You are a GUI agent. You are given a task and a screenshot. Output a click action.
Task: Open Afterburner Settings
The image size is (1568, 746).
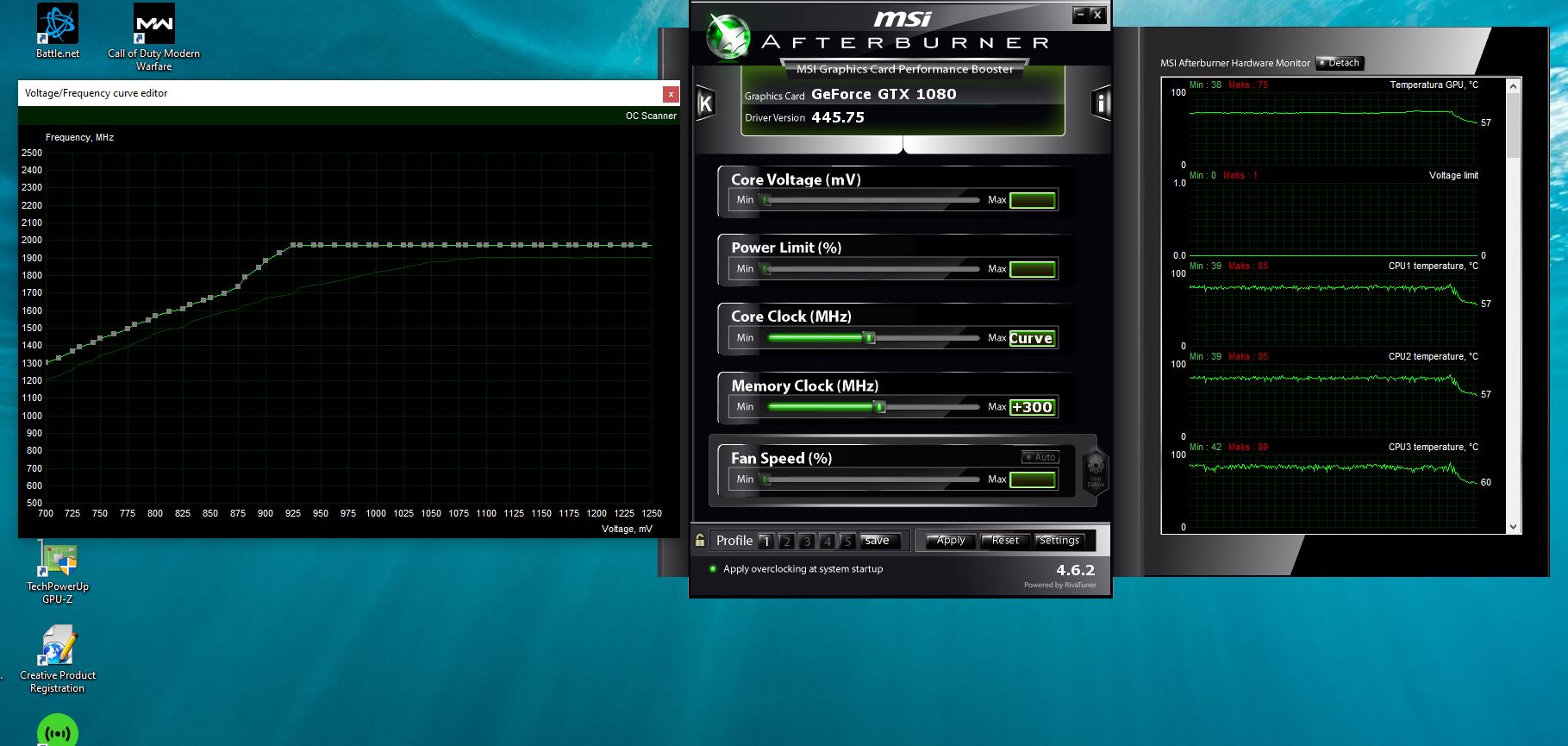point(1059,541)
